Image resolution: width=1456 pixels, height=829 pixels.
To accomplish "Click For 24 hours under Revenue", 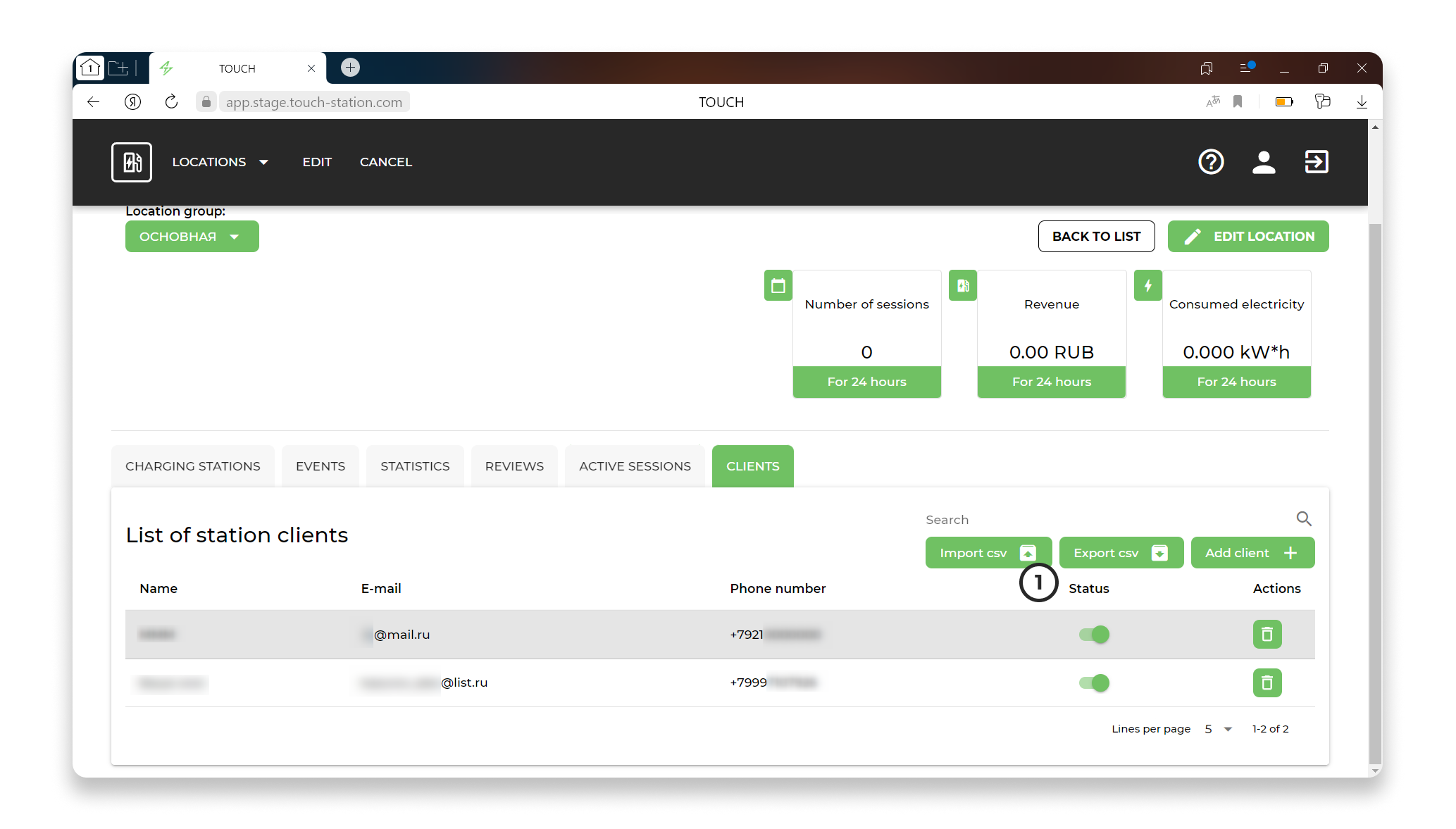I will click(1052, 382).
